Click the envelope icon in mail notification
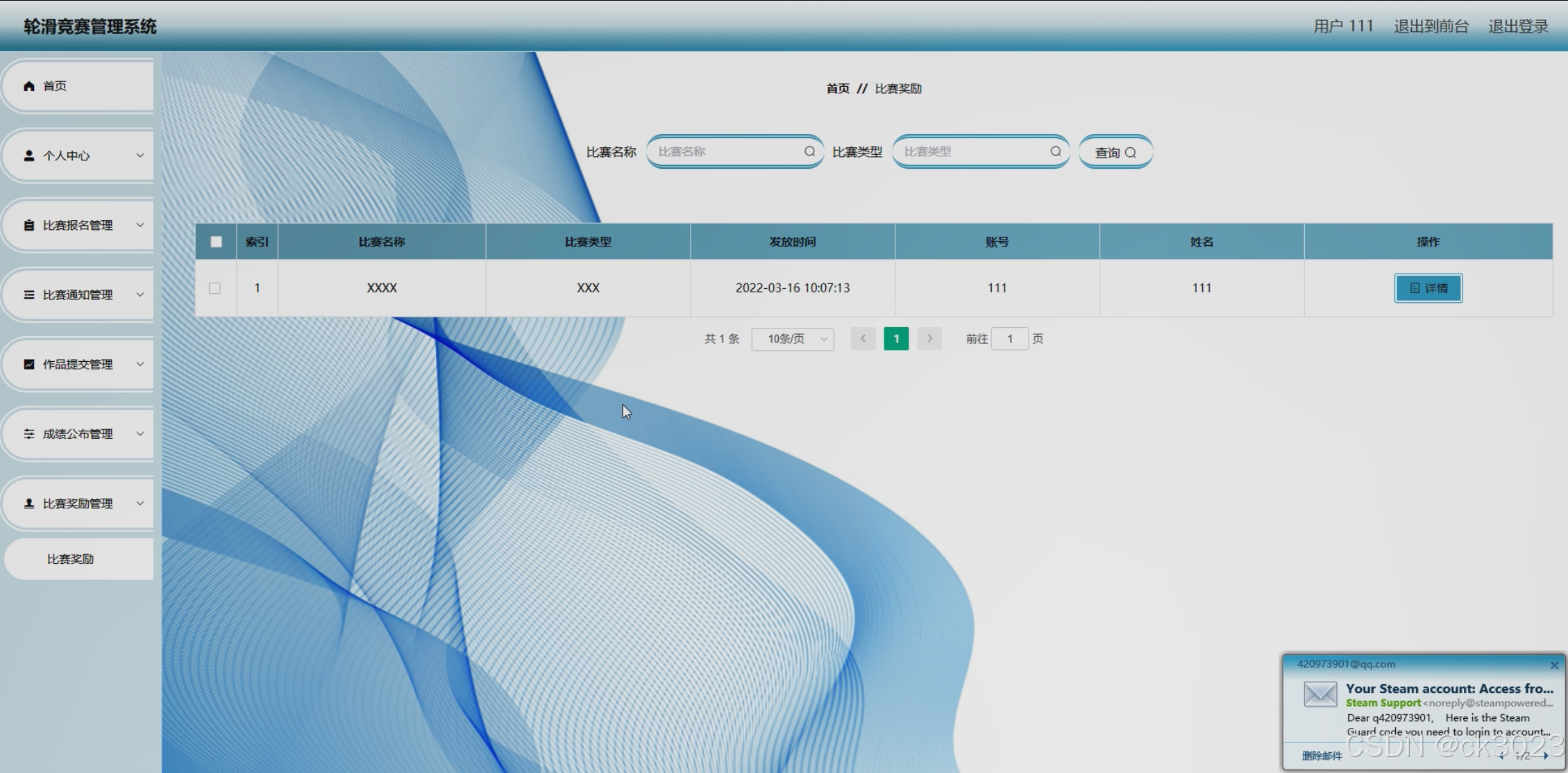The image size is (1568, 773). [x=1320, y=694]
